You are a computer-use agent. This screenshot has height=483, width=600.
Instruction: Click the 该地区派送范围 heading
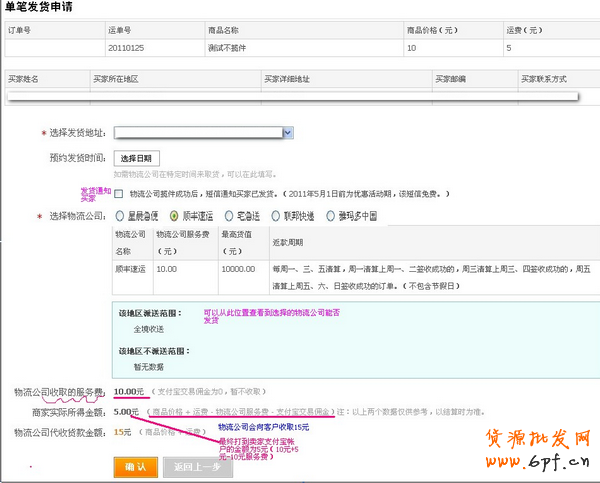coord(150,313)
